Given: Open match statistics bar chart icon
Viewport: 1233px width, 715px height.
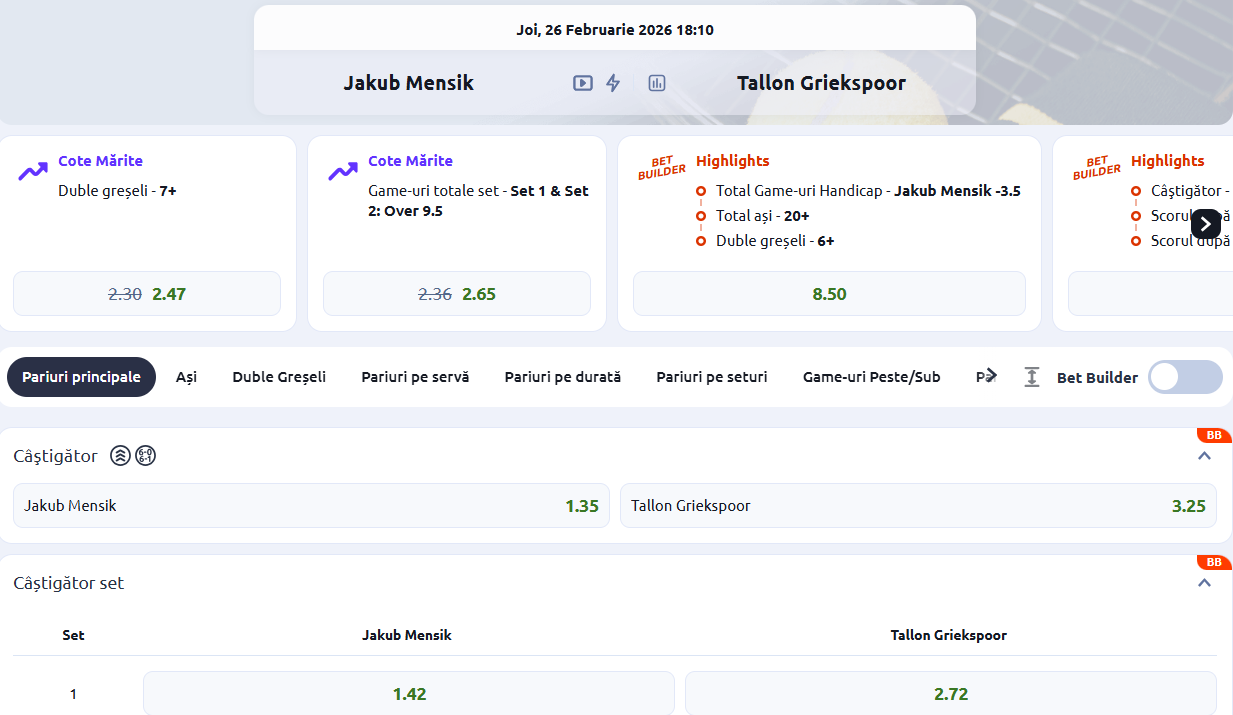Looking at the screenshot, I should pos(657,83).
